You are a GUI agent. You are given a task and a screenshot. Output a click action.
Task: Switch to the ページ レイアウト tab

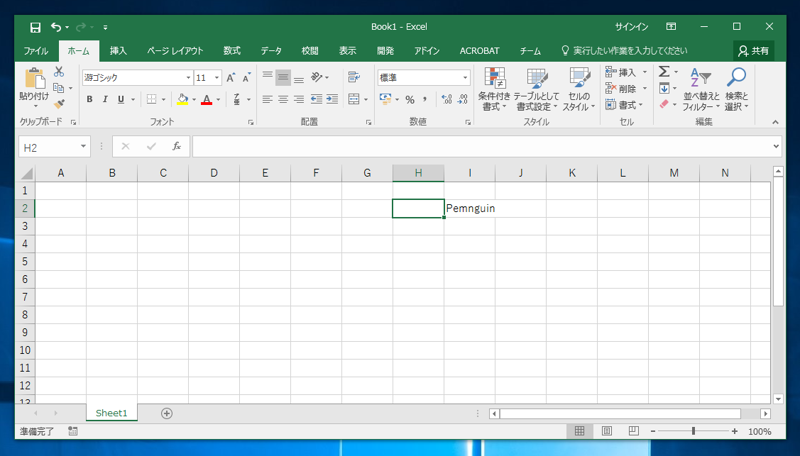(175, 50)
